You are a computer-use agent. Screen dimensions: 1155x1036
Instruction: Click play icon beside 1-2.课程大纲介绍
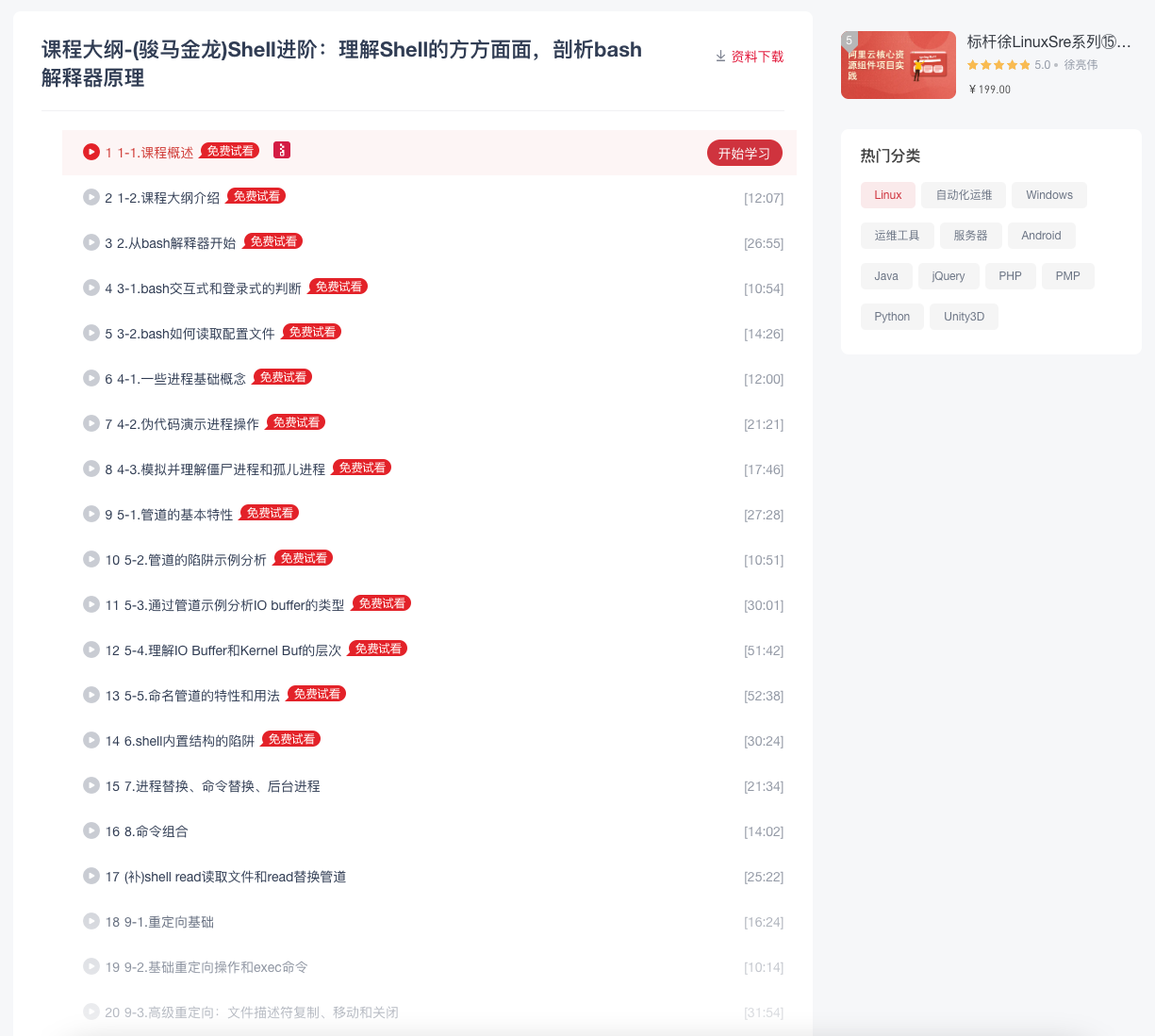pyautogui.click(x=91, y=197)
